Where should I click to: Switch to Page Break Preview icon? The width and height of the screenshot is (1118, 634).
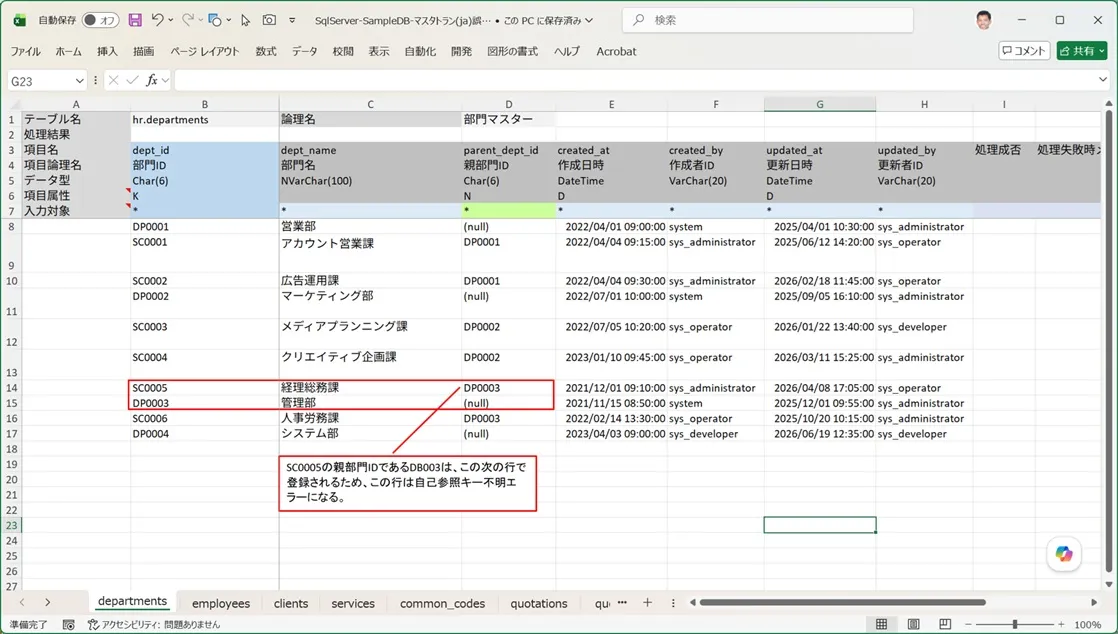[945, 625]
